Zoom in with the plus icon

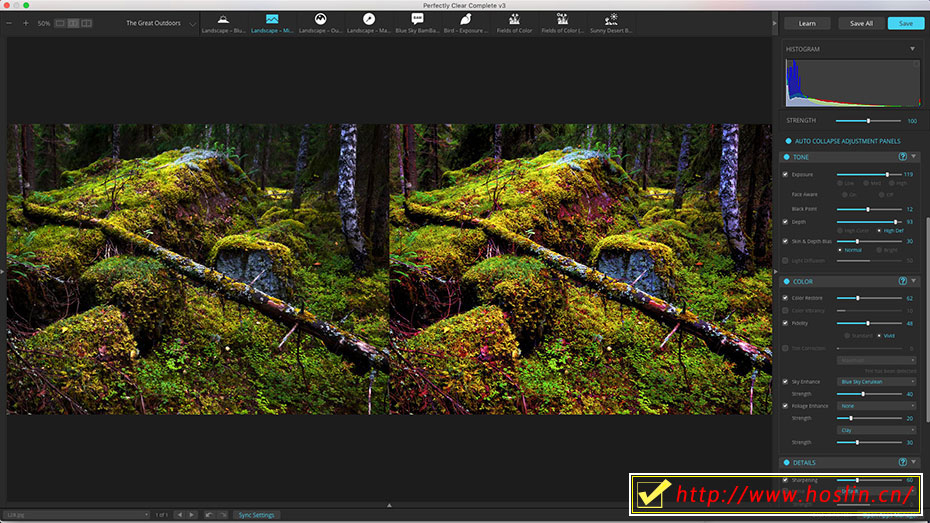[26, 23]
